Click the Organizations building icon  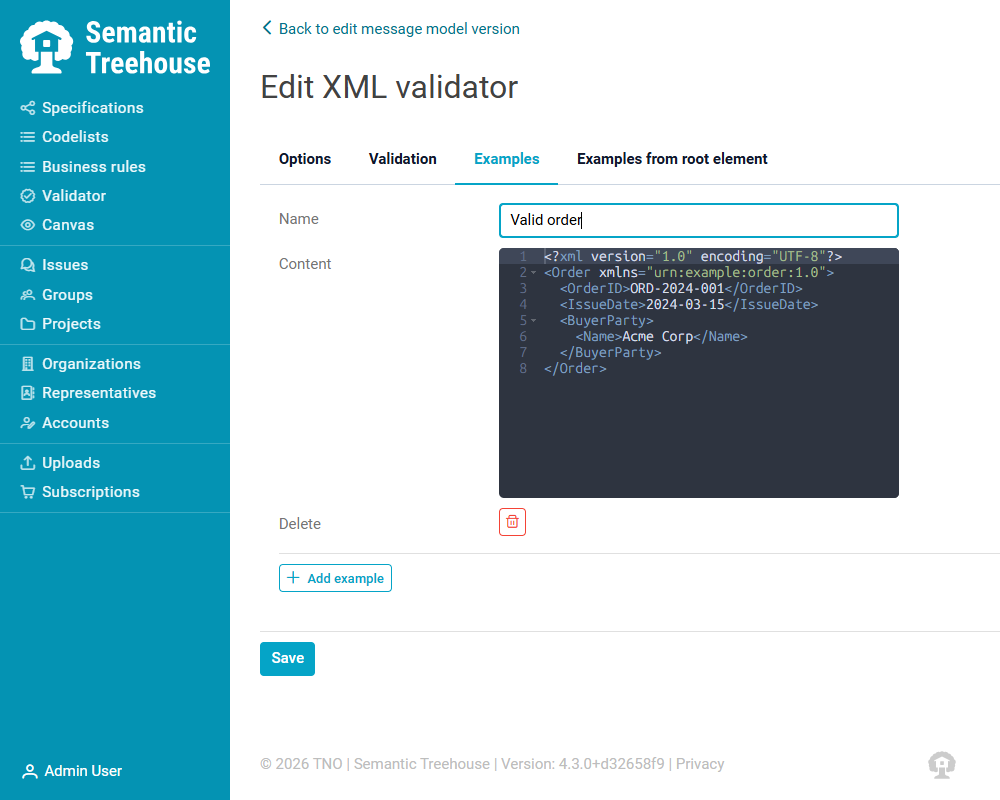pyautogui.click(x=27, y=364)
